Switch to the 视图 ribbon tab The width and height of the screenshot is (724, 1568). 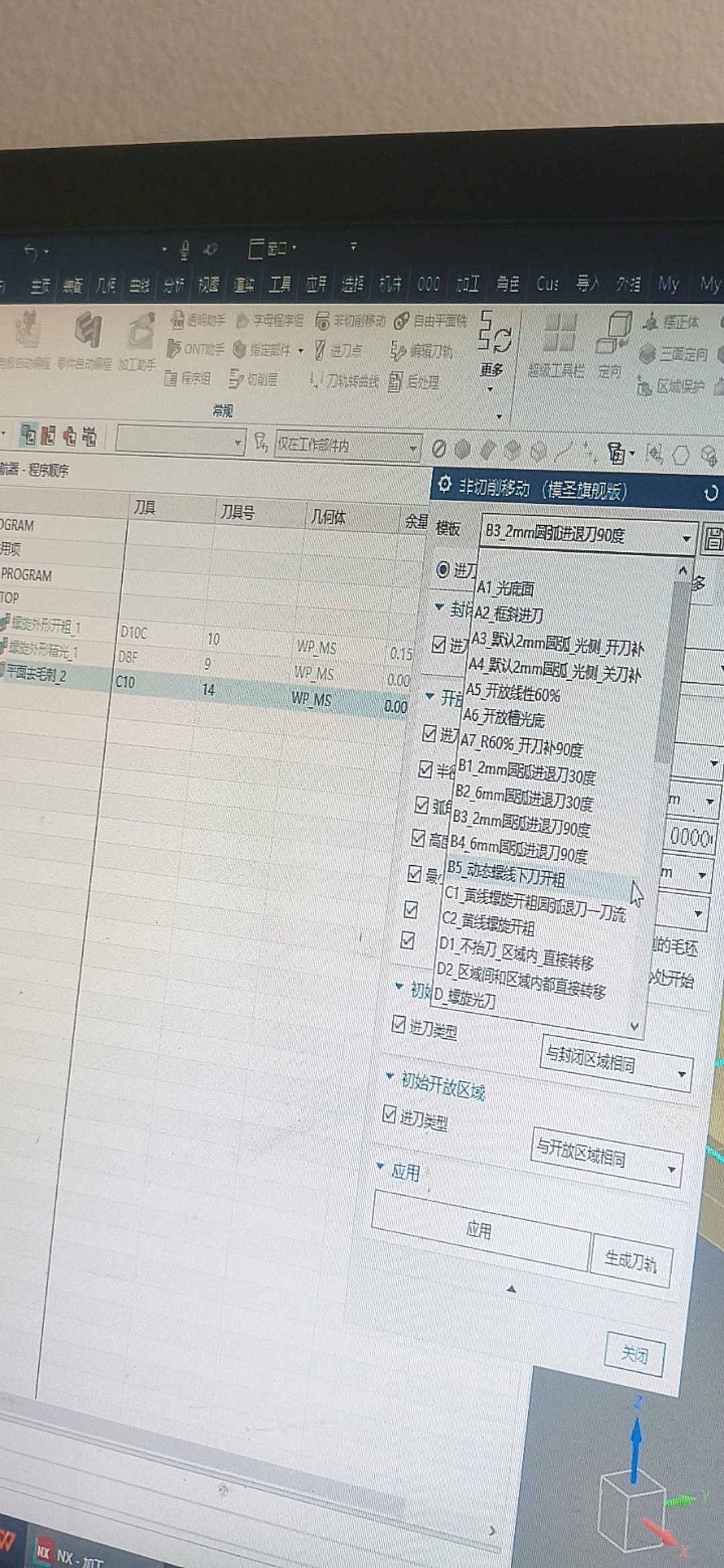208,286
